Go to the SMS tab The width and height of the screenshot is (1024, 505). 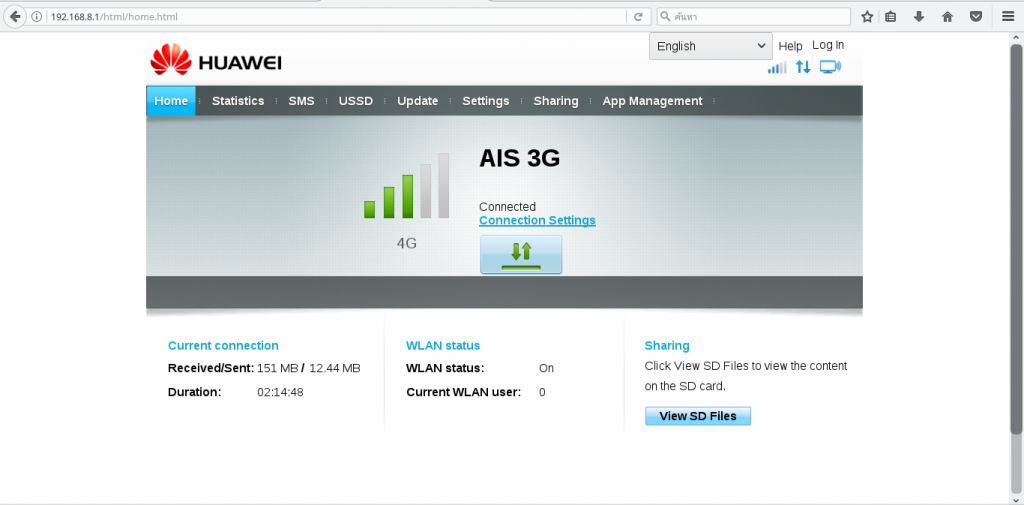[x=301, y=101]
